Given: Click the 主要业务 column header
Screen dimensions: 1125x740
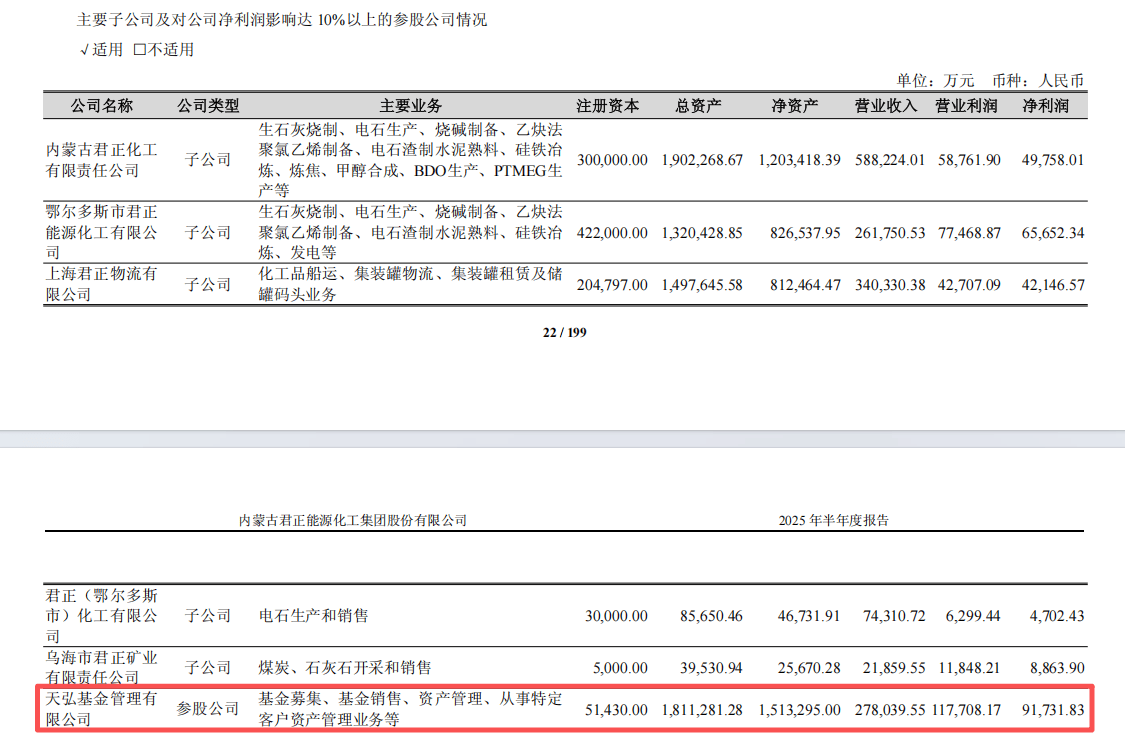Looking at the screenshot, I should click(410, 106).
